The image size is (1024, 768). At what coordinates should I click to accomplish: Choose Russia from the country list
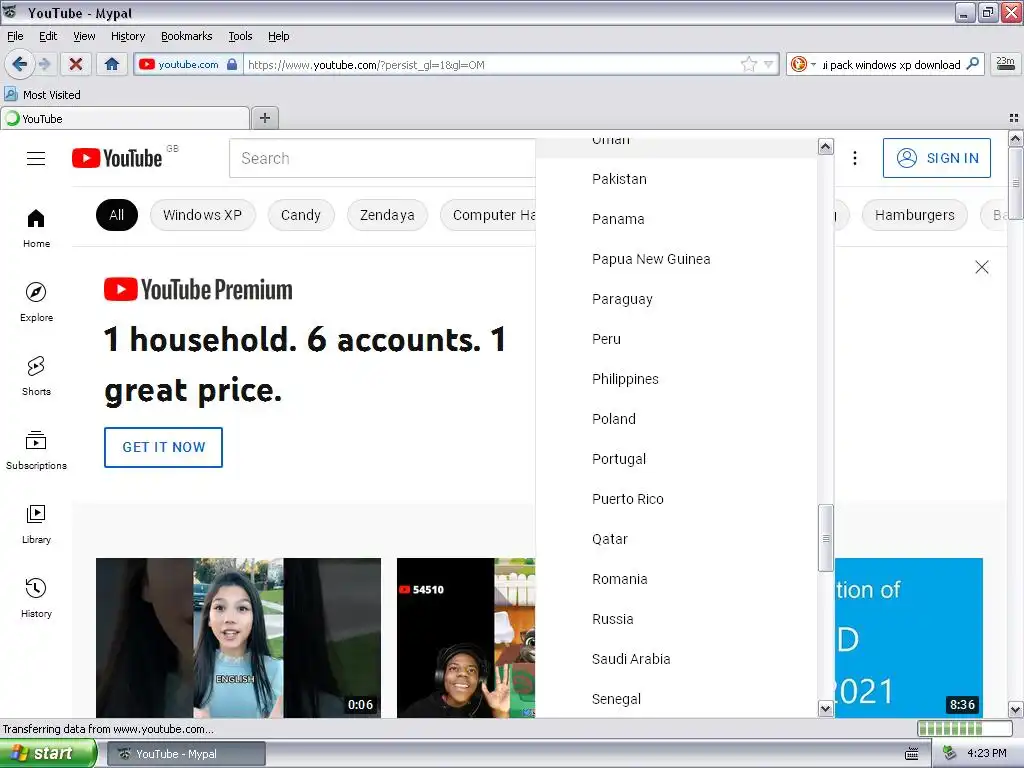coord(676,619)
